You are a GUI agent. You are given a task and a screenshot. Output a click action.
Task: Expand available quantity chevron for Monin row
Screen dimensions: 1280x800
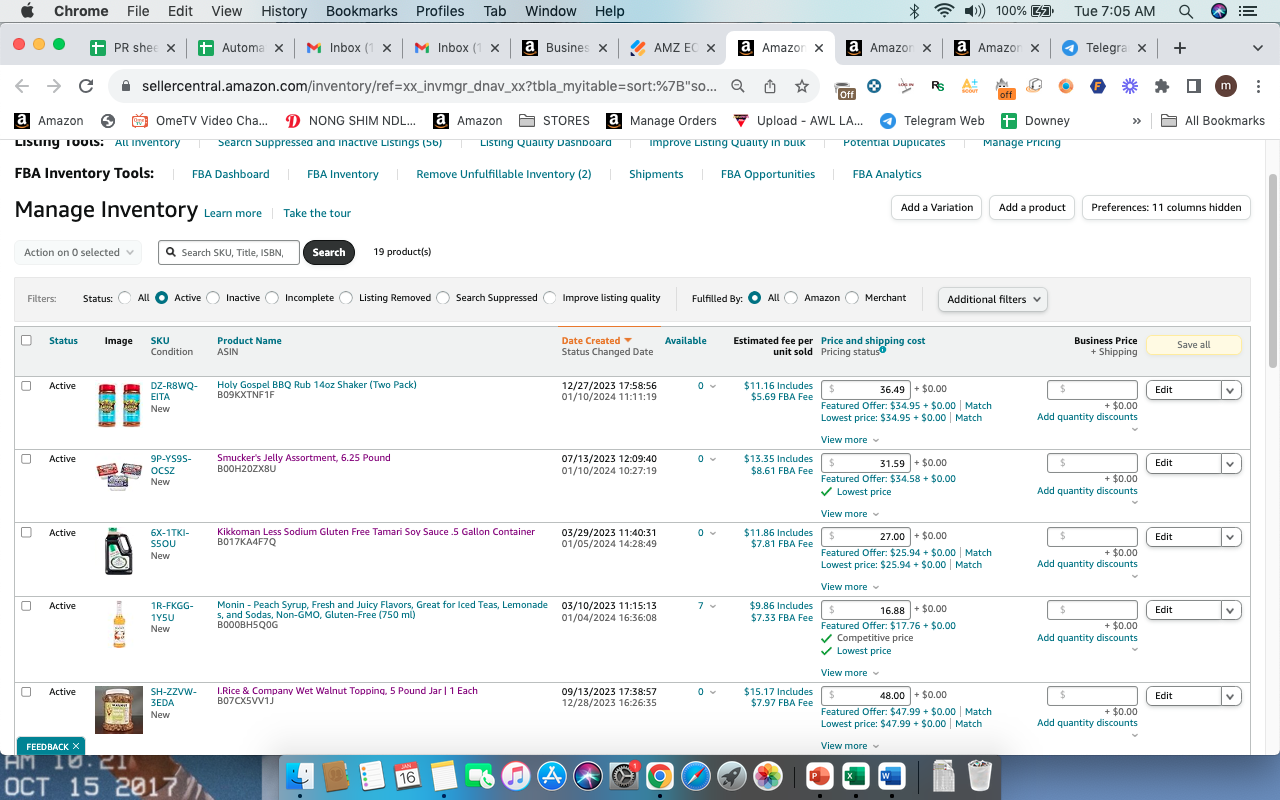tap(713, 607)
